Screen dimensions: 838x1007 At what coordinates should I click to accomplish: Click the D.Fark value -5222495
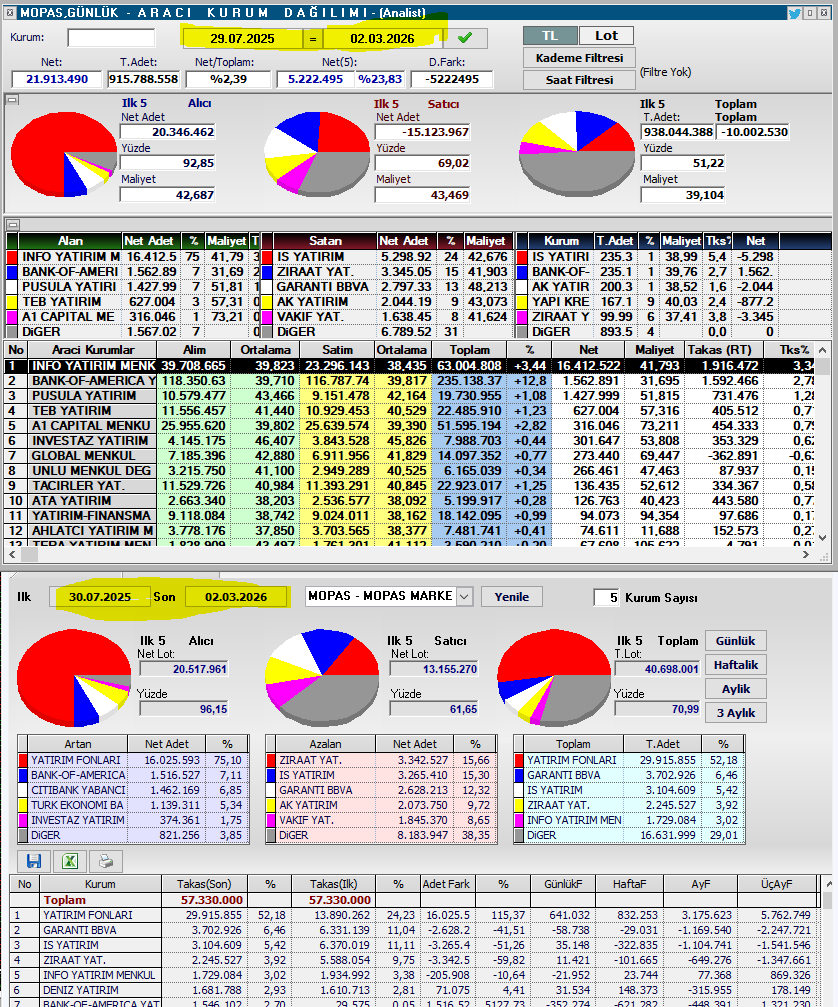coord(451,79)
